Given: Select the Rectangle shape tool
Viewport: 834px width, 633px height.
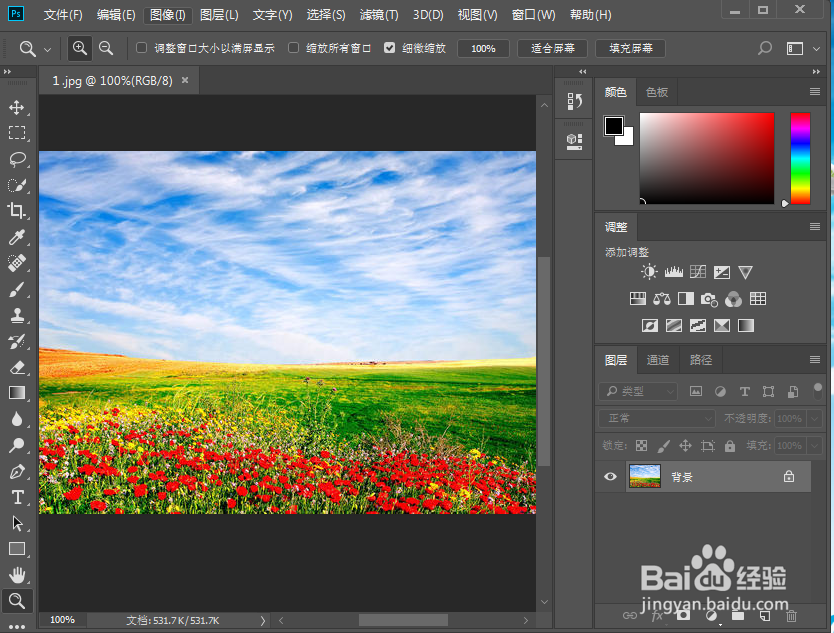Looking at the screenshot, I should click(x=16, y=549).
